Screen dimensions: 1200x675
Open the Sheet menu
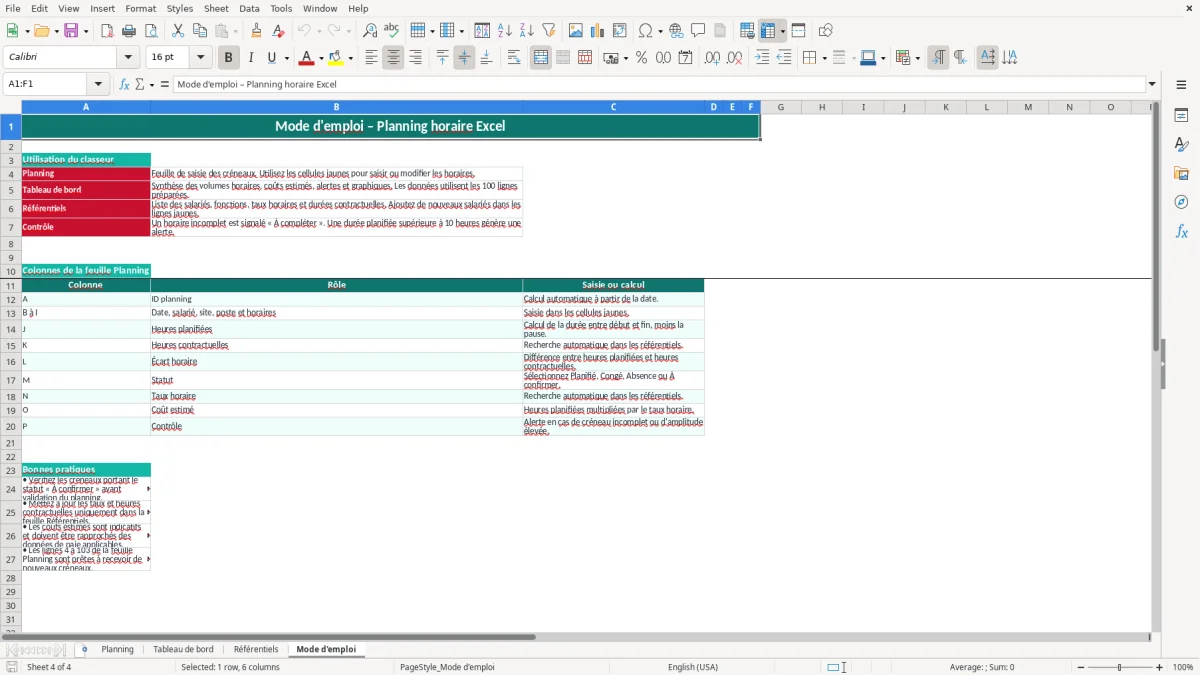coord(216,8)
